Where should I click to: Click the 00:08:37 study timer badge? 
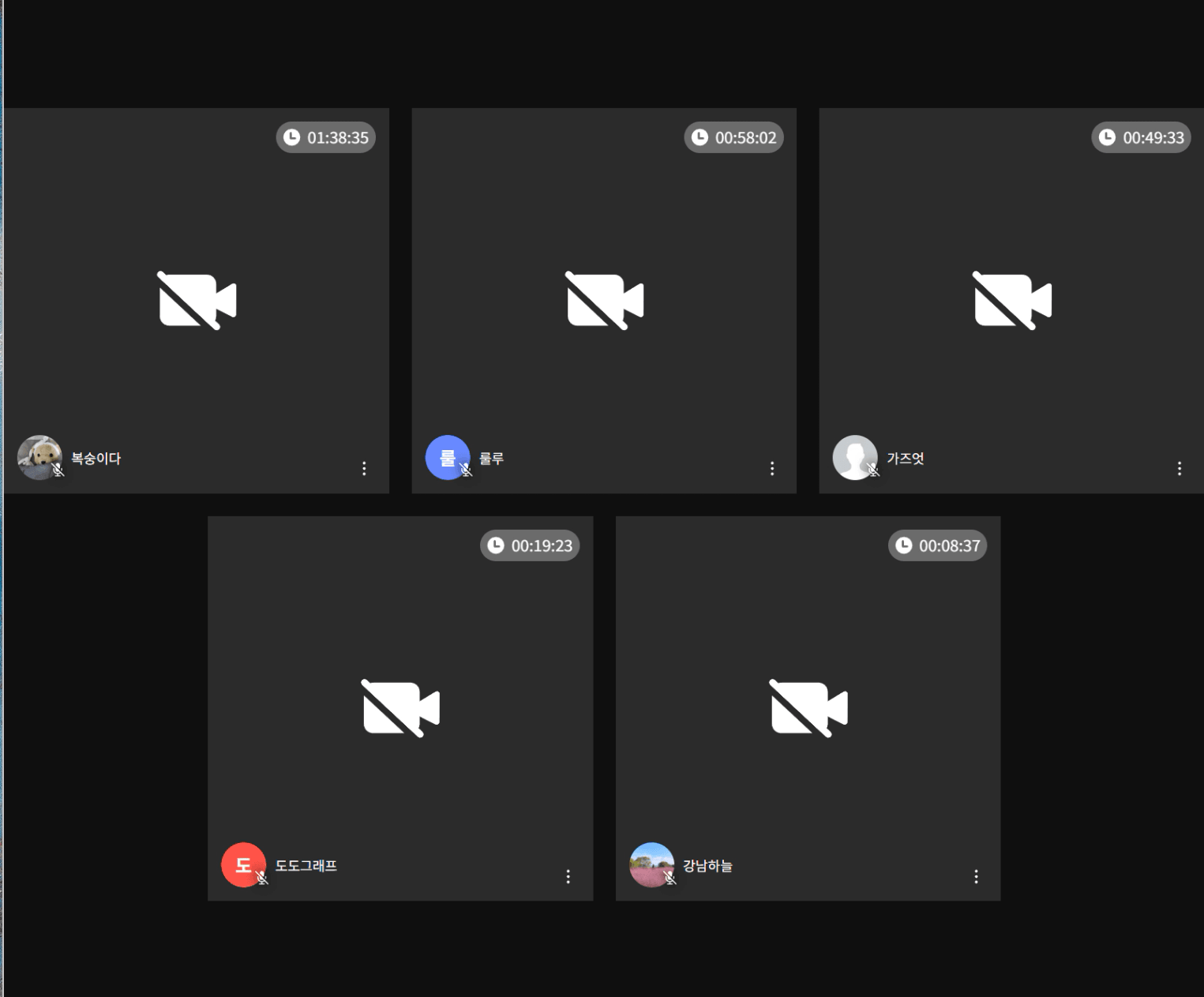(x=938, y=545)
